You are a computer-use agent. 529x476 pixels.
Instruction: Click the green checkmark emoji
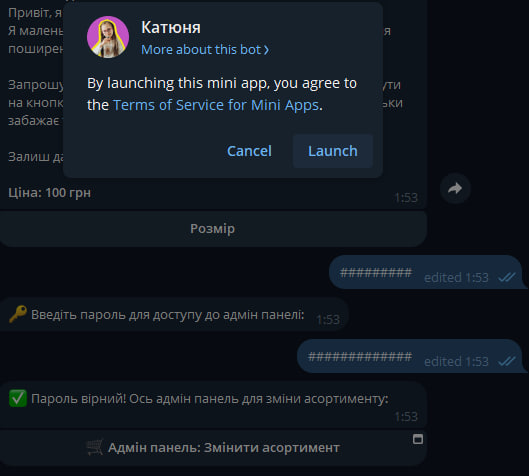(x=18, y=398)
